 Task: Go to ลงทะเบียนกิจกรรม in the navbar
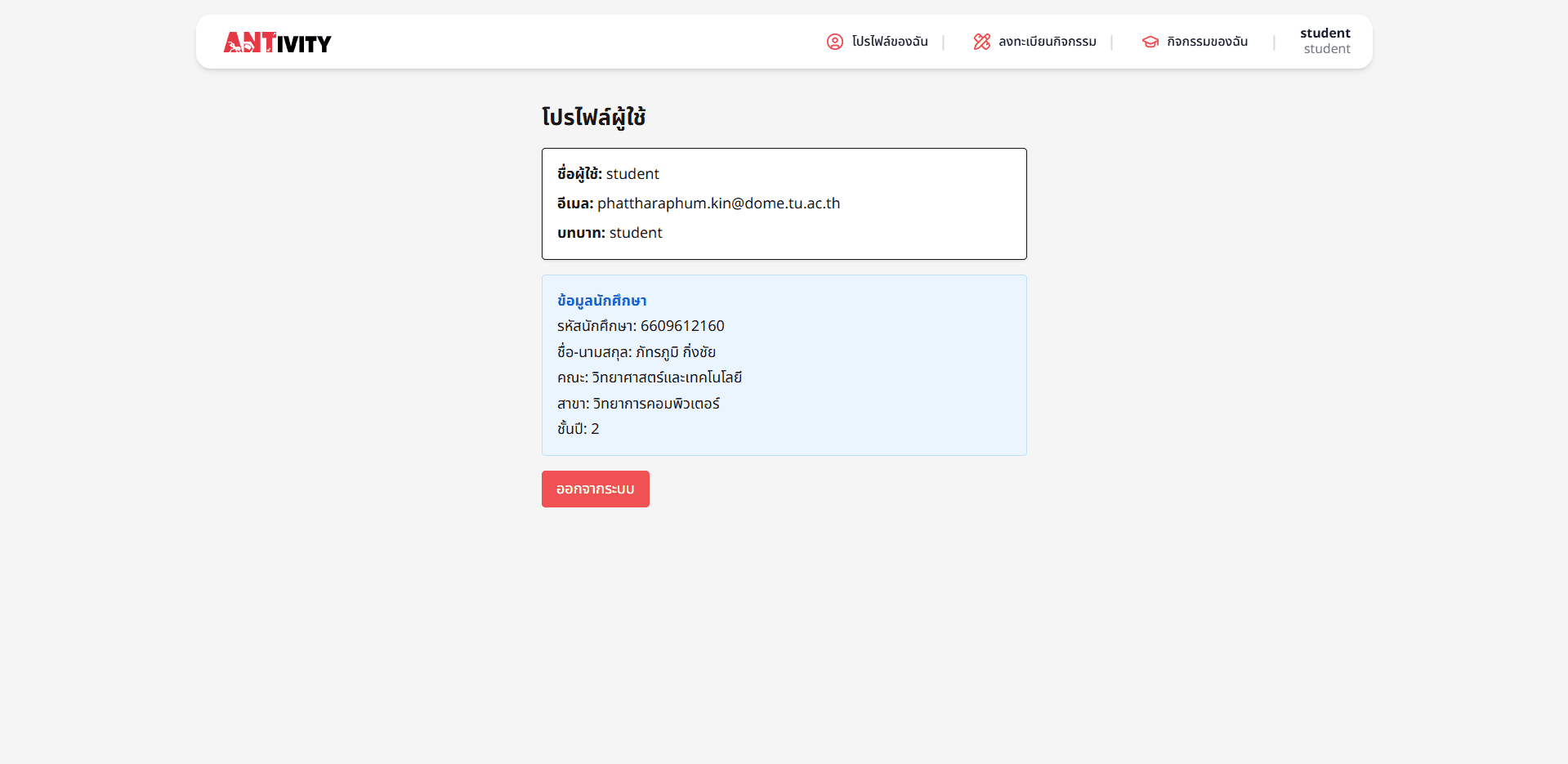click(x=1047, y=42)
